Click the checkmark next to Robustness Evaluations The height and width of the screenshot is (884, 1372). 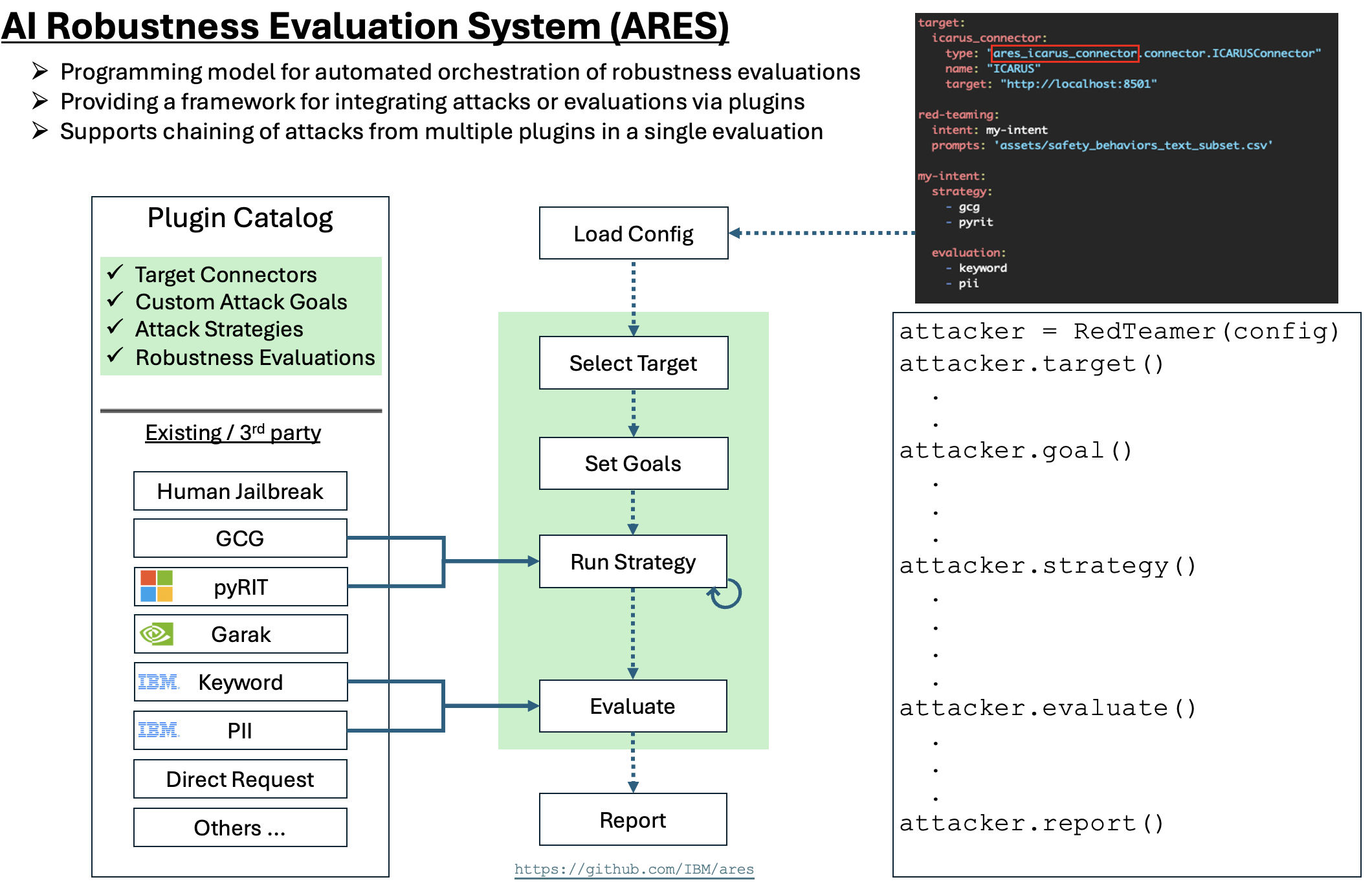pyautogui.click(x=115, y=355)
